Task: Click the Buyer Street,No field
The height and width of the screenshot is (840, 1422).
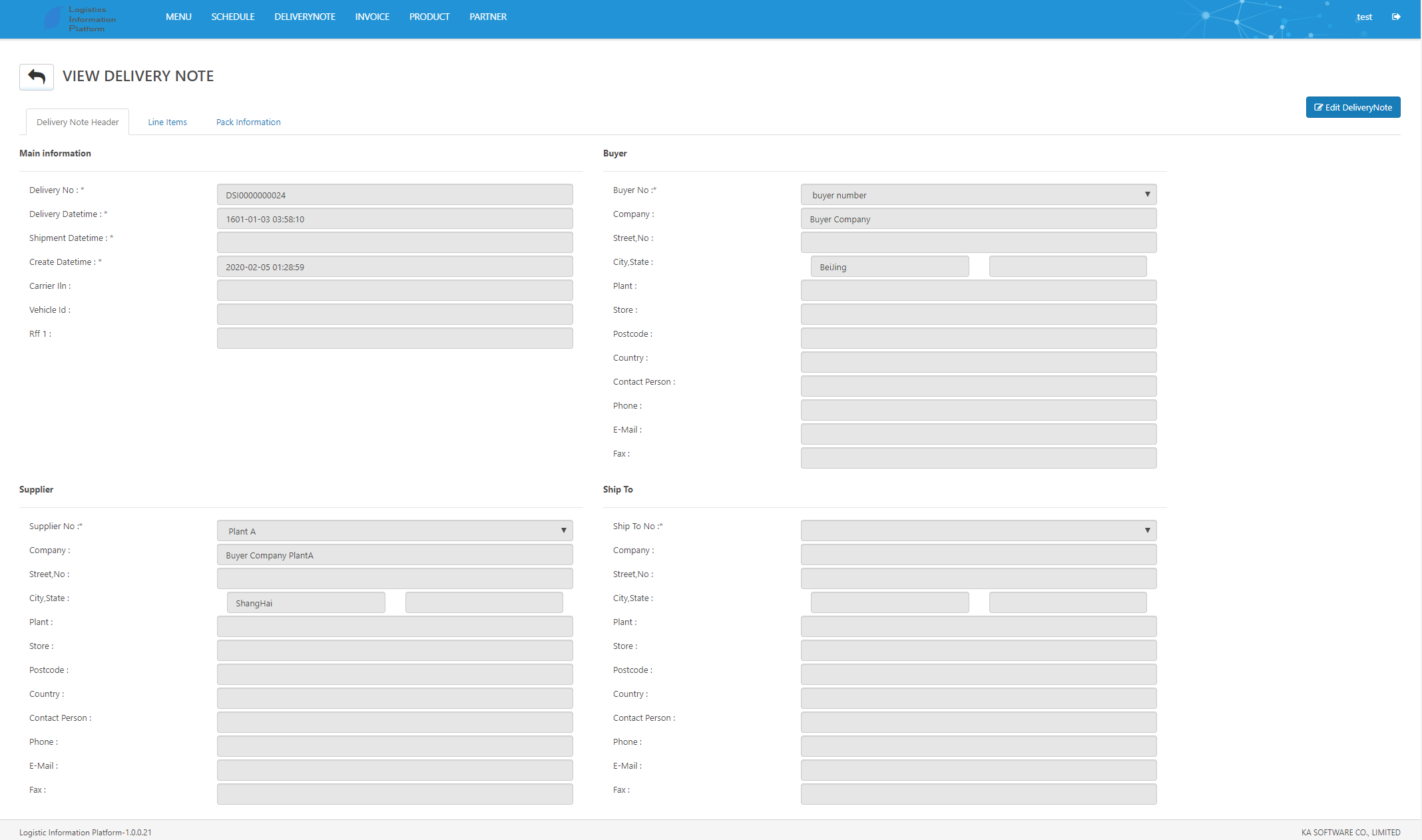Action: [x=979, y=242]
